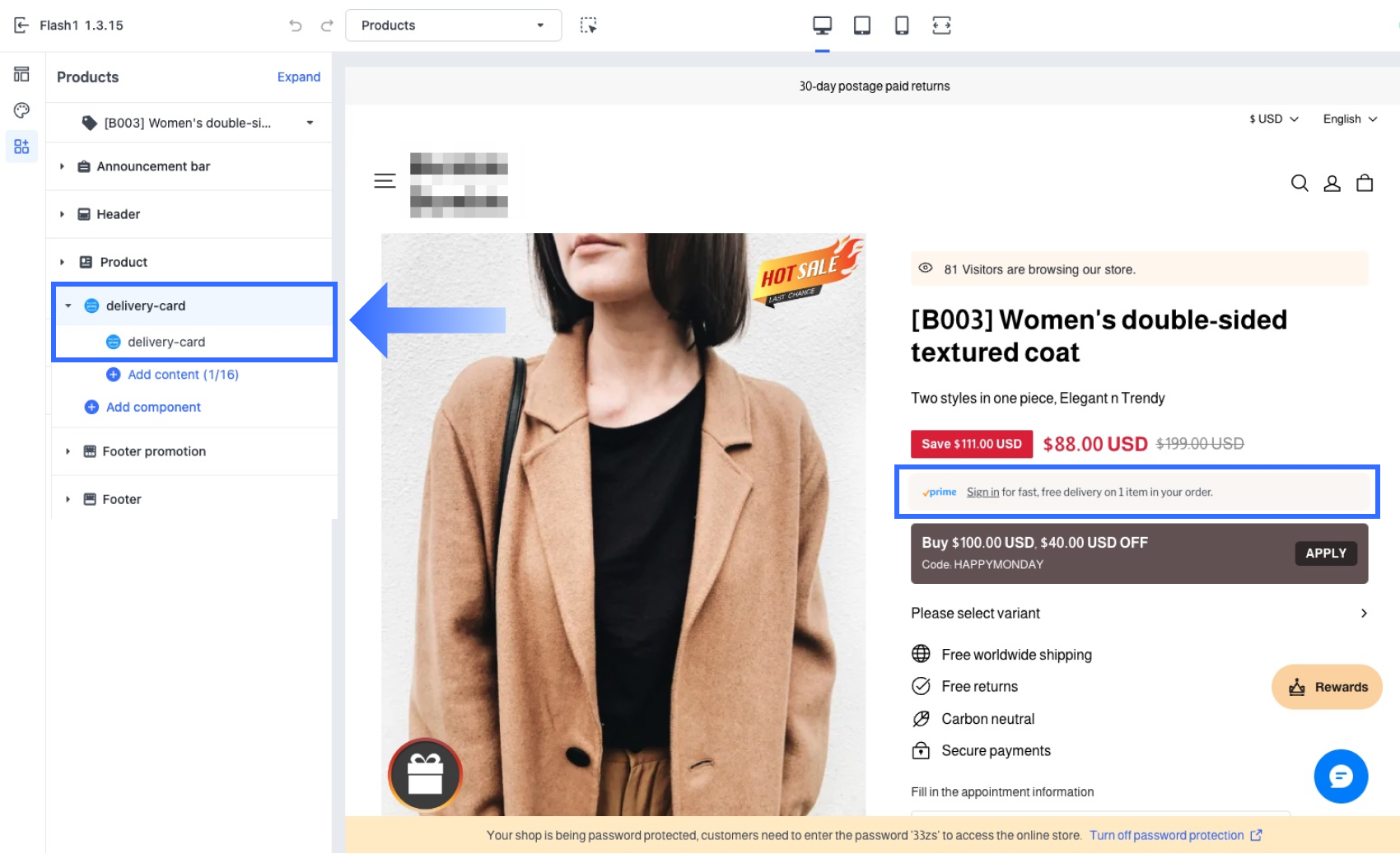Image resolution: width=1400 pixels, height=854 pixels.
Task: Click the Expand link in Products panel
Action: tap(299, 77)
